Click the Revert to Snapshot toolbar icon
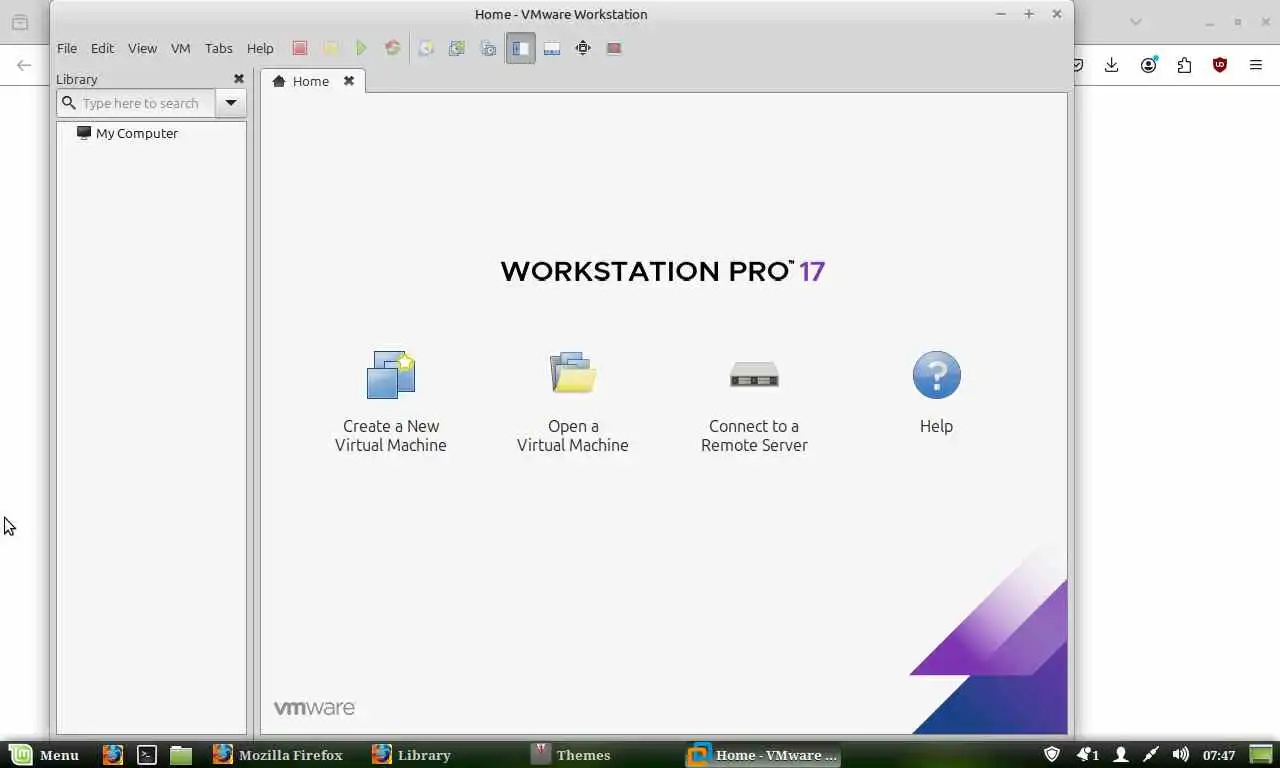Screen dimensions: 1280x768 [x=457, y=48]
